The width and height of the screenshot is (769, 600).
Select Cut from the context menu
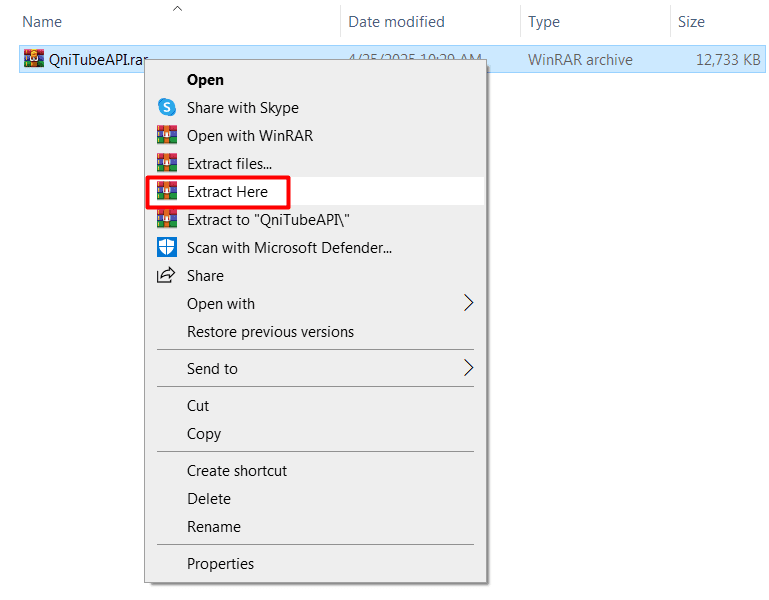[314, 405]
